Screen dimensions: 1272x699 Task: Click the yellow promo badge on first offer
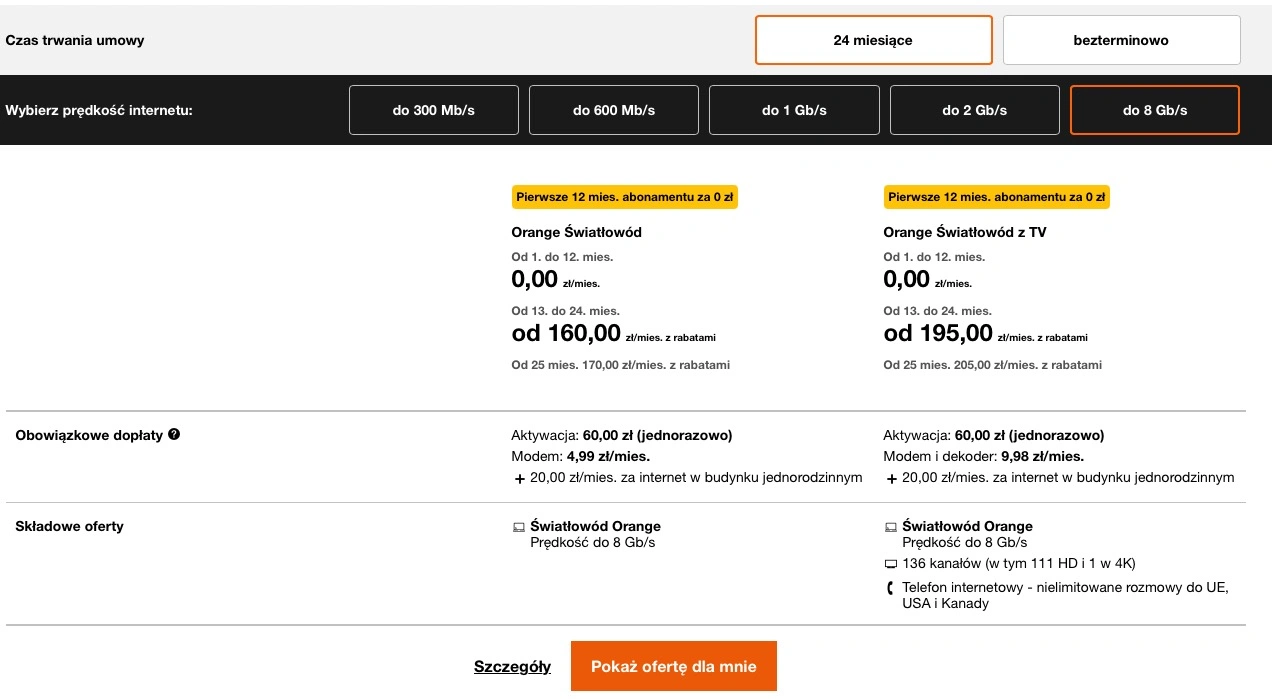pyautogui.click(x=625, y=197)
